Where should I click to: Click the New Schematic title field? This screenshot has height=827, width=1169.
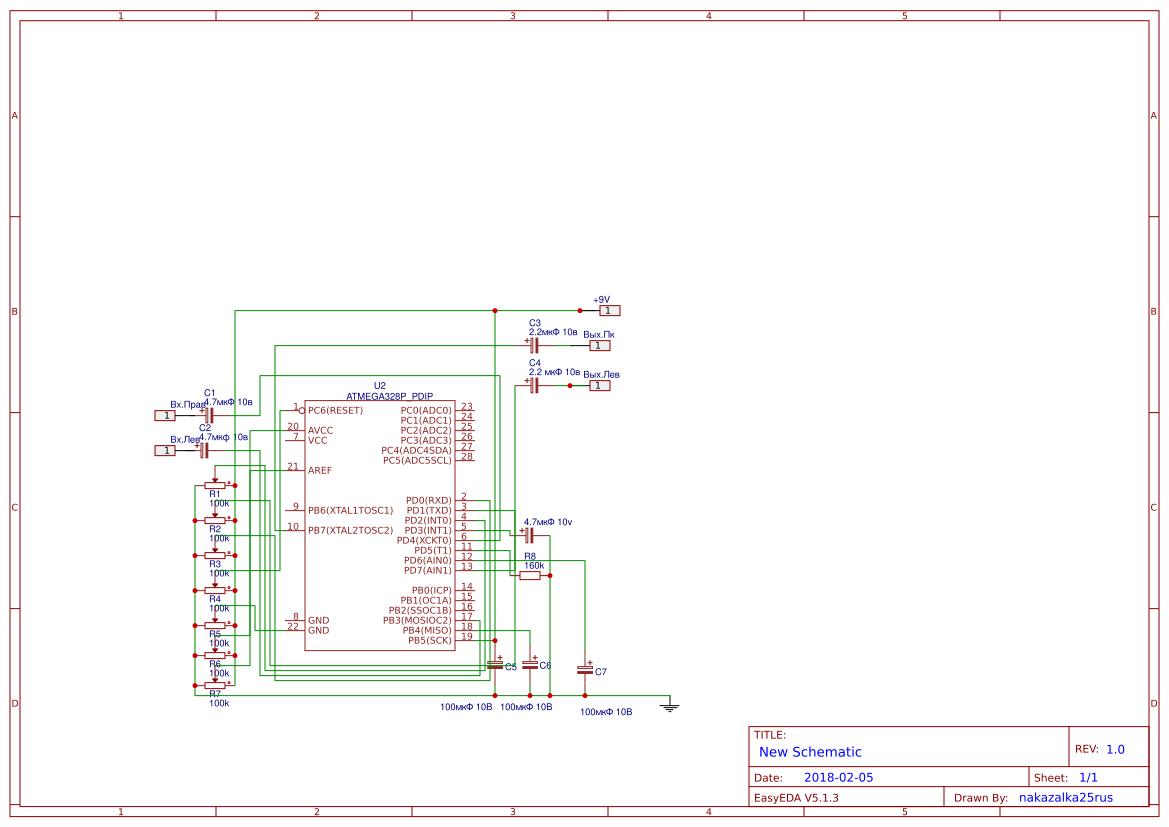pyautogui.click(x=810, y=752)
